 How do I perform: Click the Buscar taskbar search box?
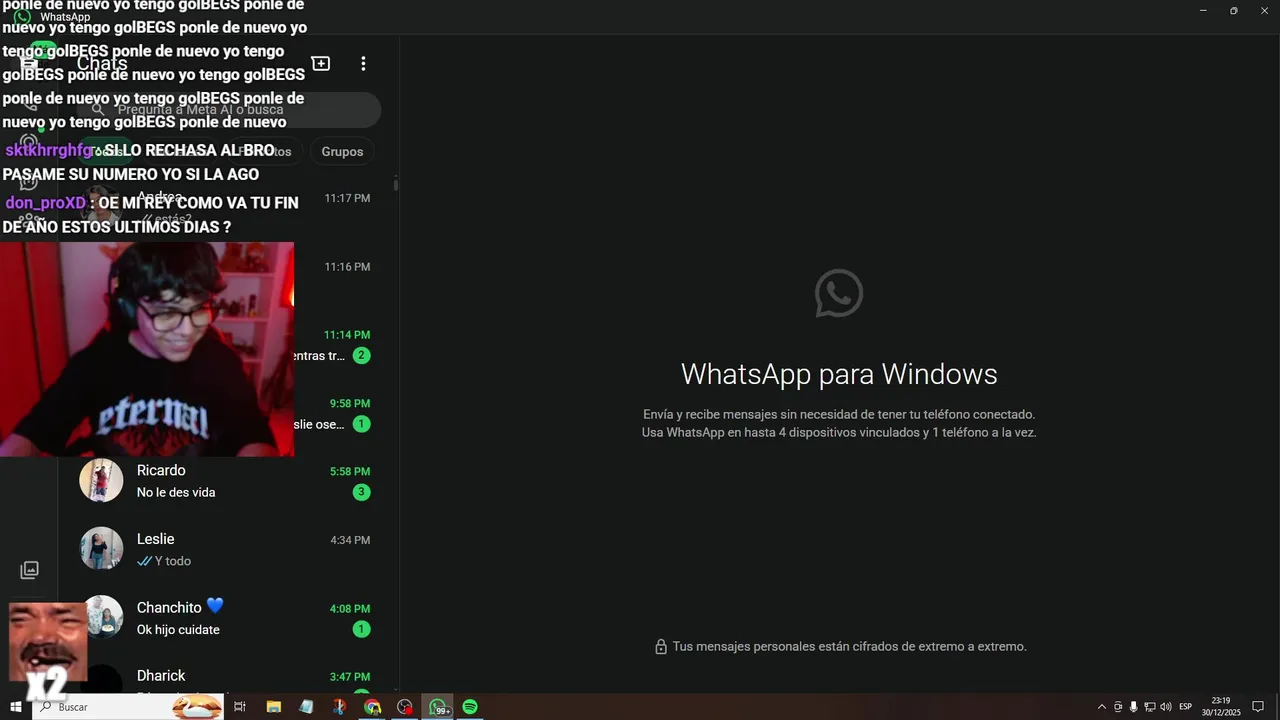click(x=128, y=707)
